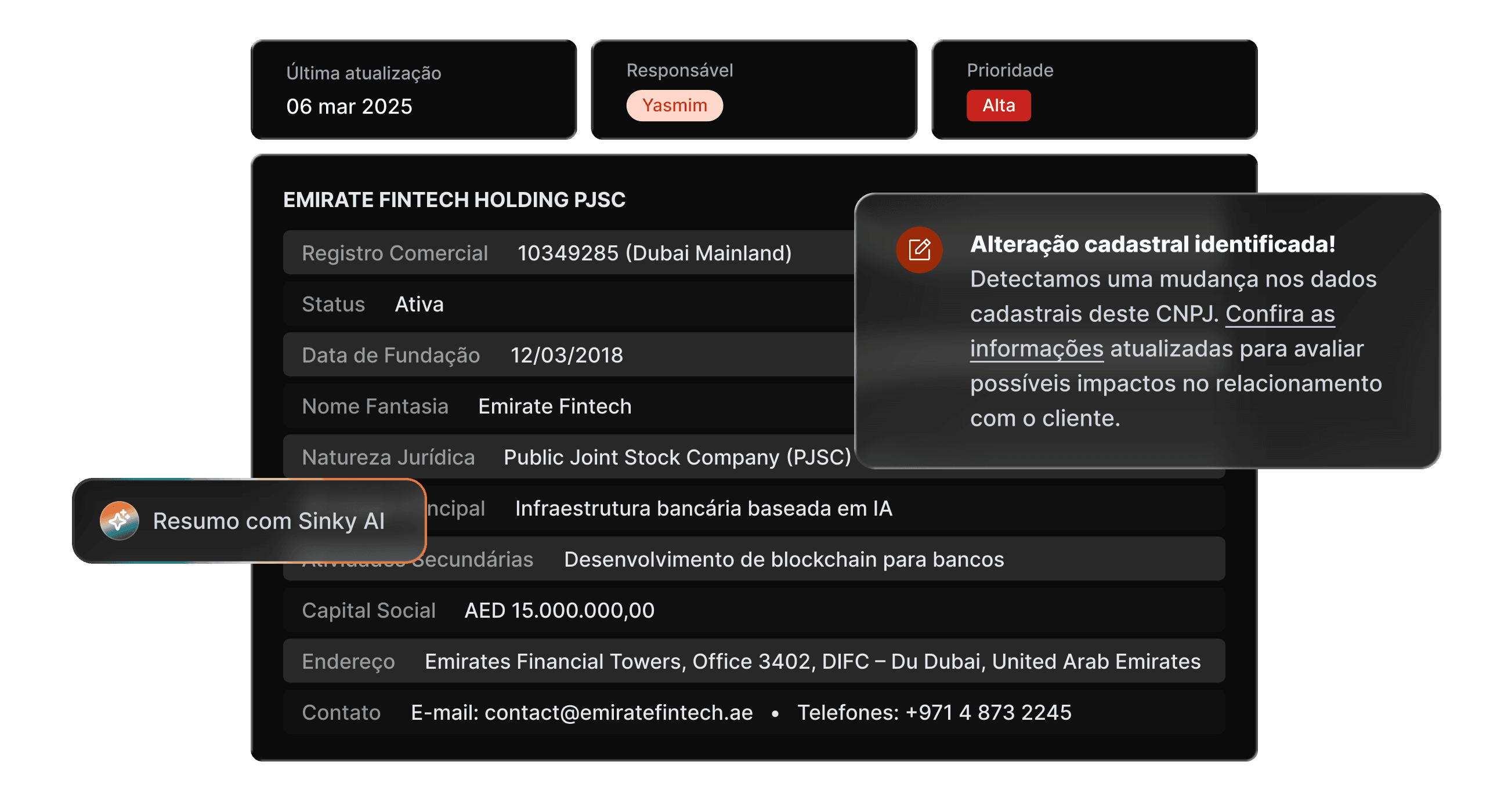Screen dimensions: 1497x812
Task: Select the Nome Fantasia value Emirate Fintech
Action: [554, 407]
